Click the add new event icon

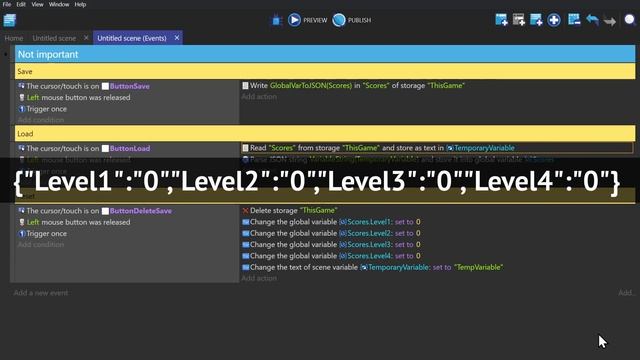(501, 20)
